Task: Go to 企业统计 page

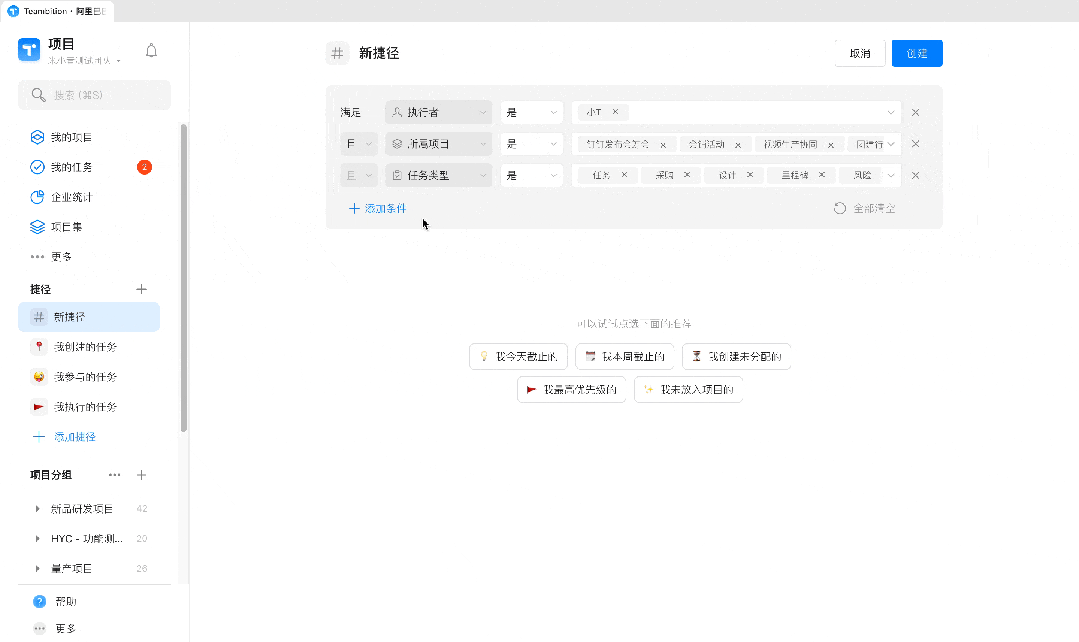Action: click(72, 197)
